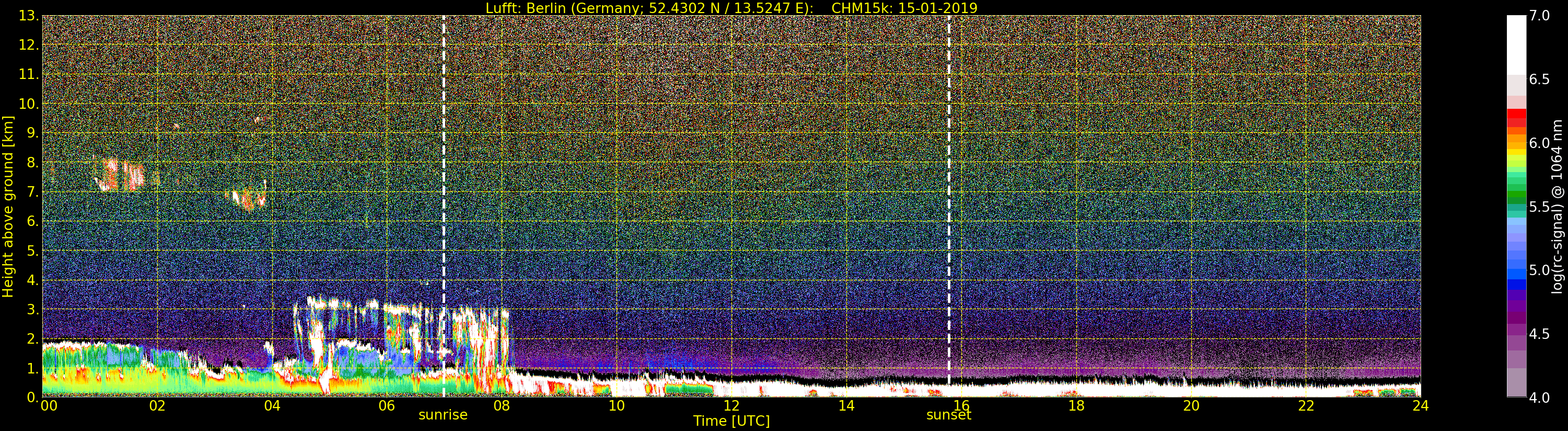Click the 5.5 colorbar tick label

(1539, 207)
